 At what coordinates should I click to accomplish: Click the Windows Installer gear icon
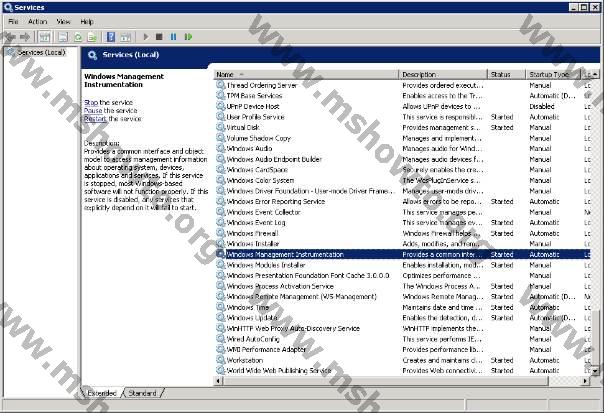coord(220,244)
